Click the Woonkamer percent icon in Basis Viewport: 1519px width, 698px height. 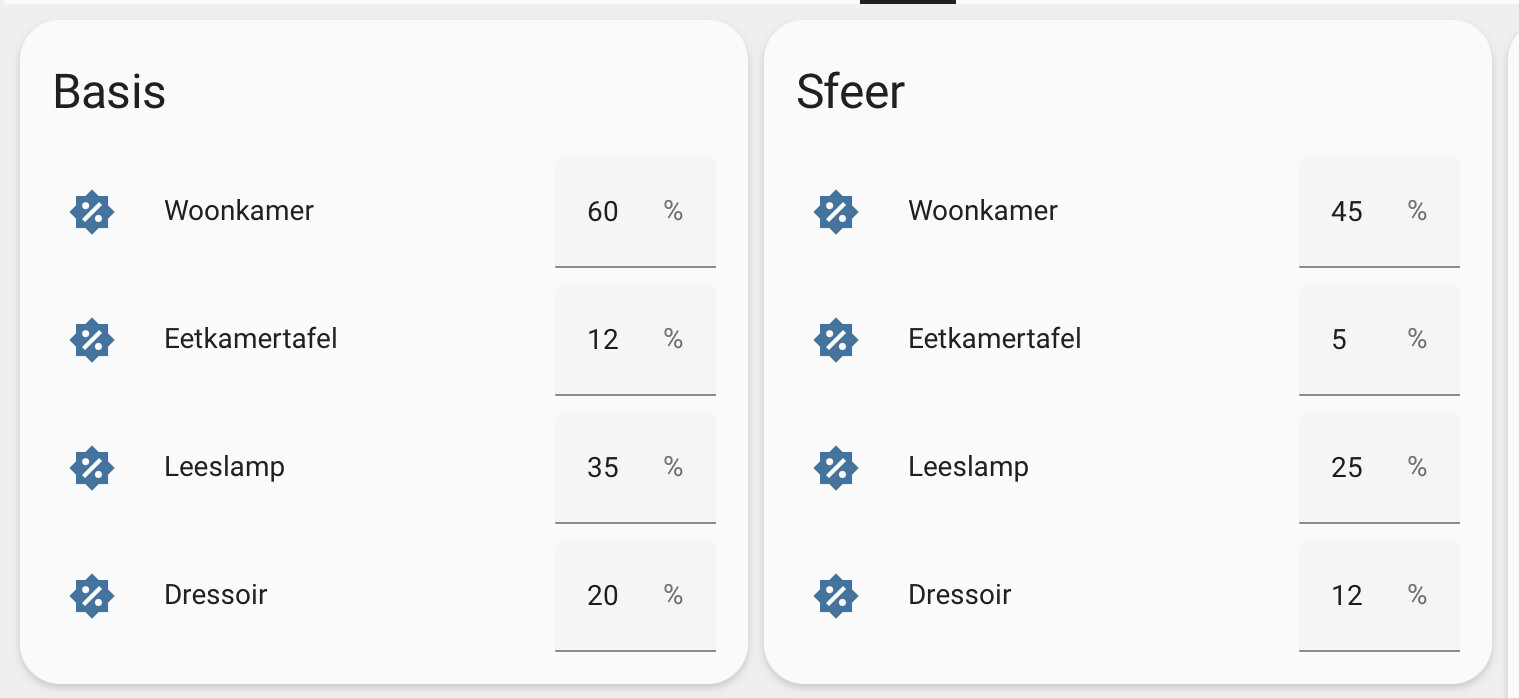pos(92,212)
